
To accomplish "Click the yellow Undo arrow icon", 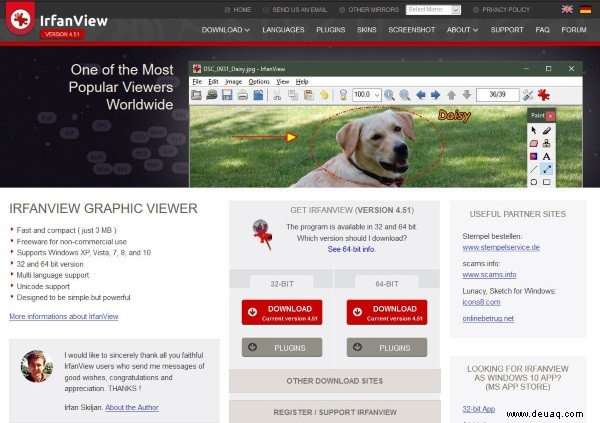I will tap(324, 95).
